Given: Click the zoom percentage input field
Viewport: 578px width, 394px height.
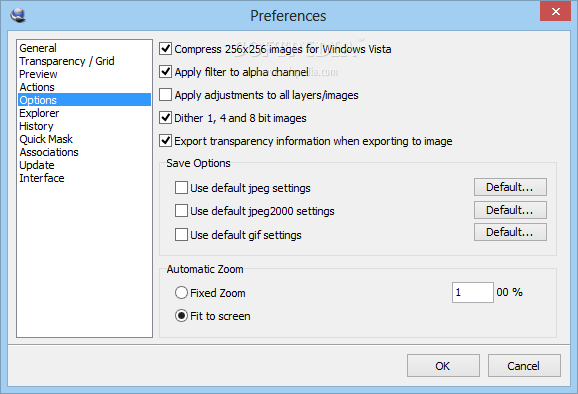Looking at the screenshot, I should (x=473, y=292).
